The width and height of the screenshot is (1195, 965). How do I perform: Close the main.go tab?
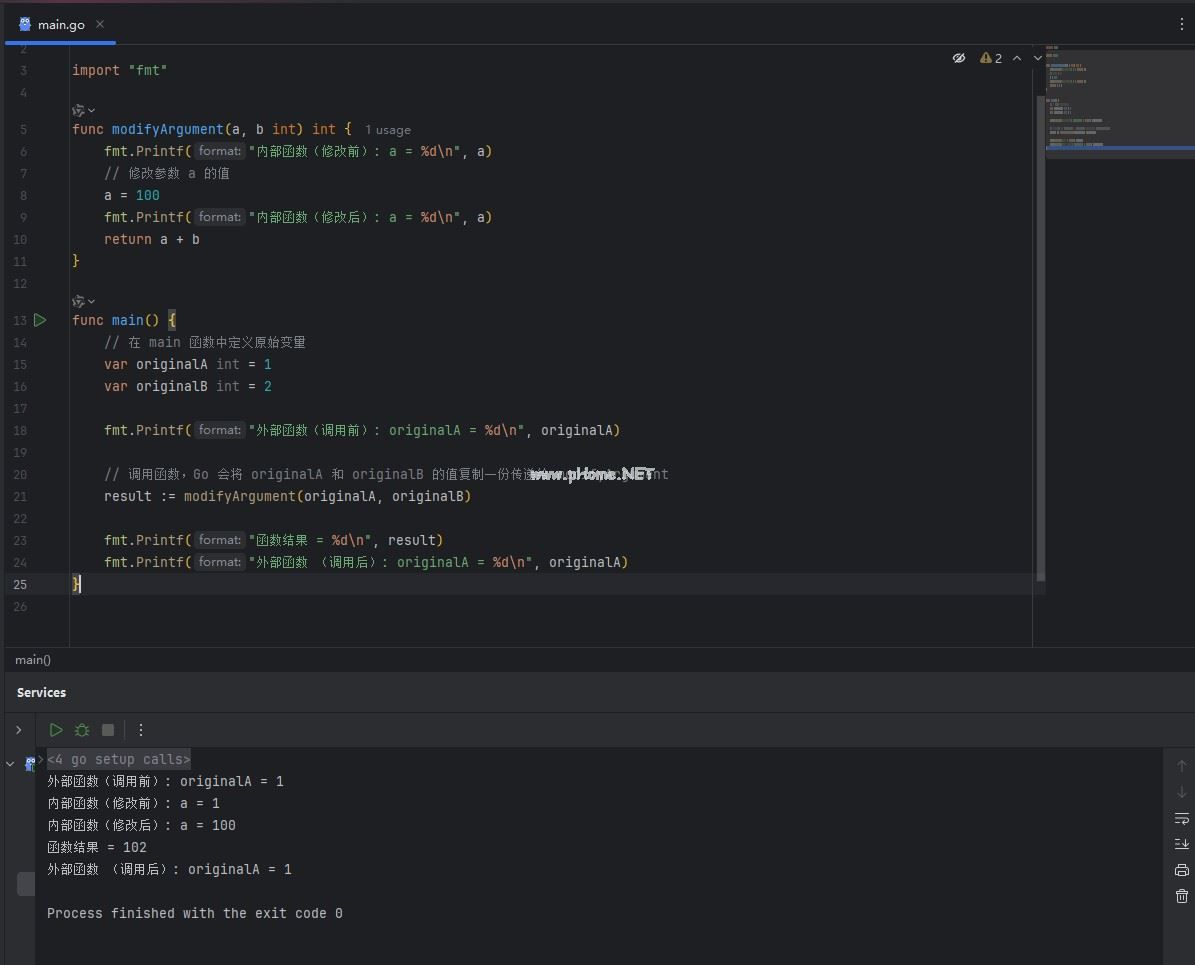pyautogui.click(x=100, y=24)
